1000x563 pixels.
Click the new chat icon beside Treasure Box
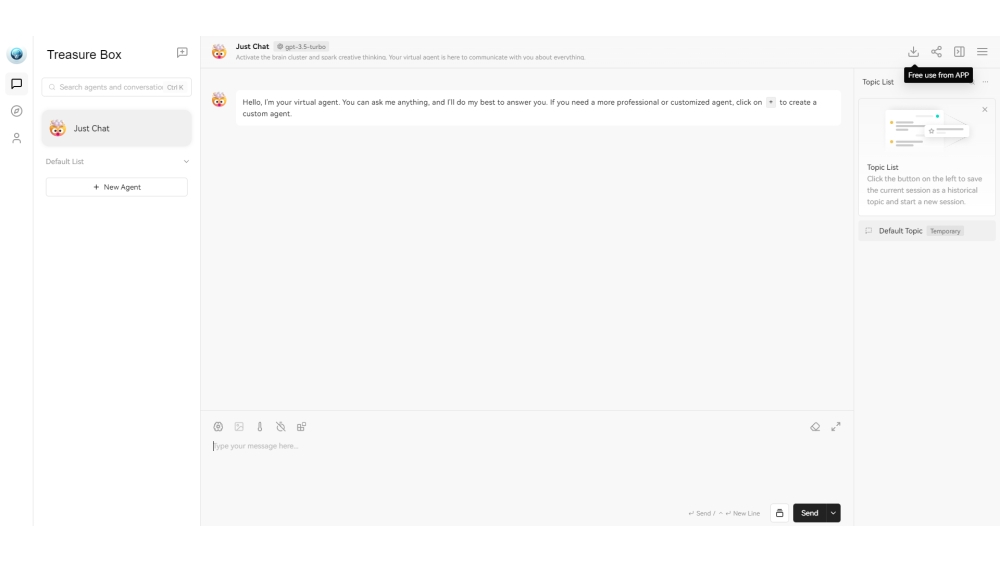point(182,53)
